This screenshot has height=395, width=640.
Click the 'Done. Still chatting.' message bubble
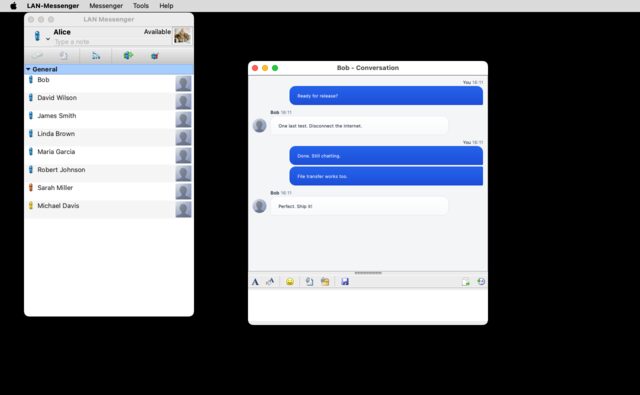(386, 156)
